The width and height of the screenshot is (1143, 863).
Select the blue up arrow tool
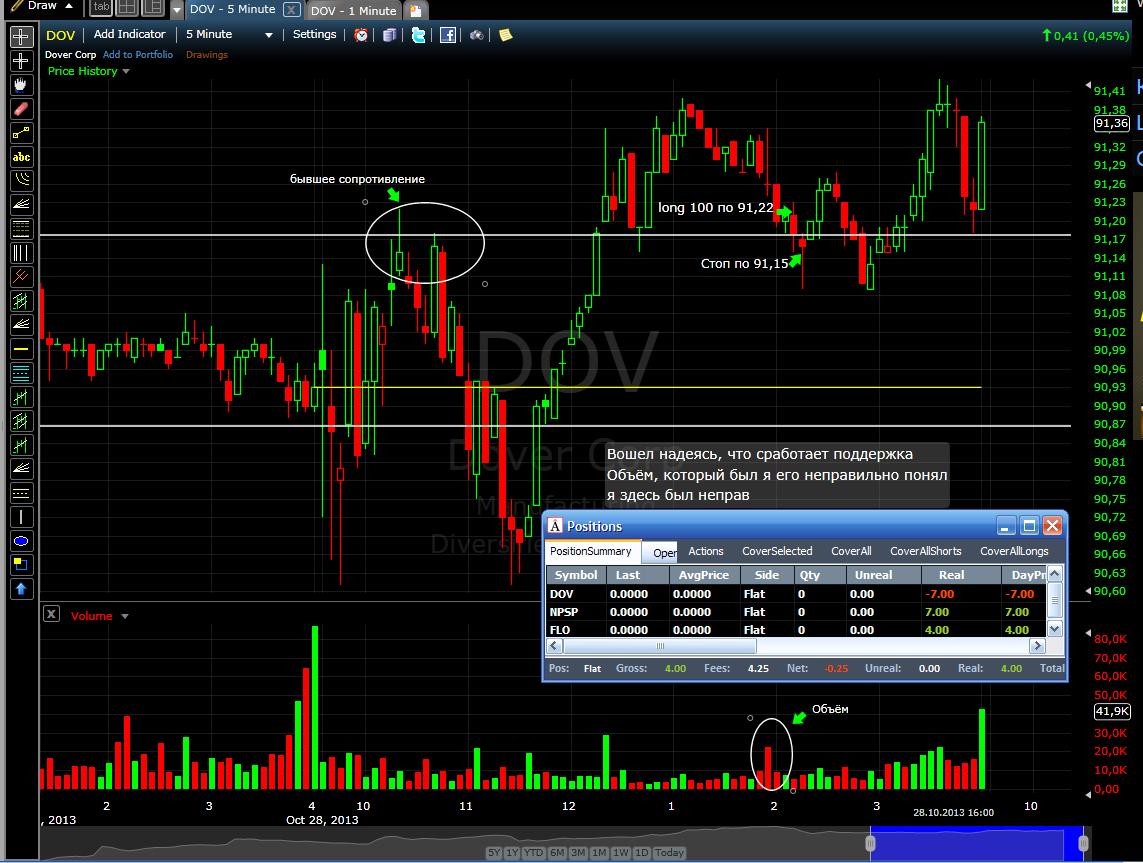click(x=21, y=589)
